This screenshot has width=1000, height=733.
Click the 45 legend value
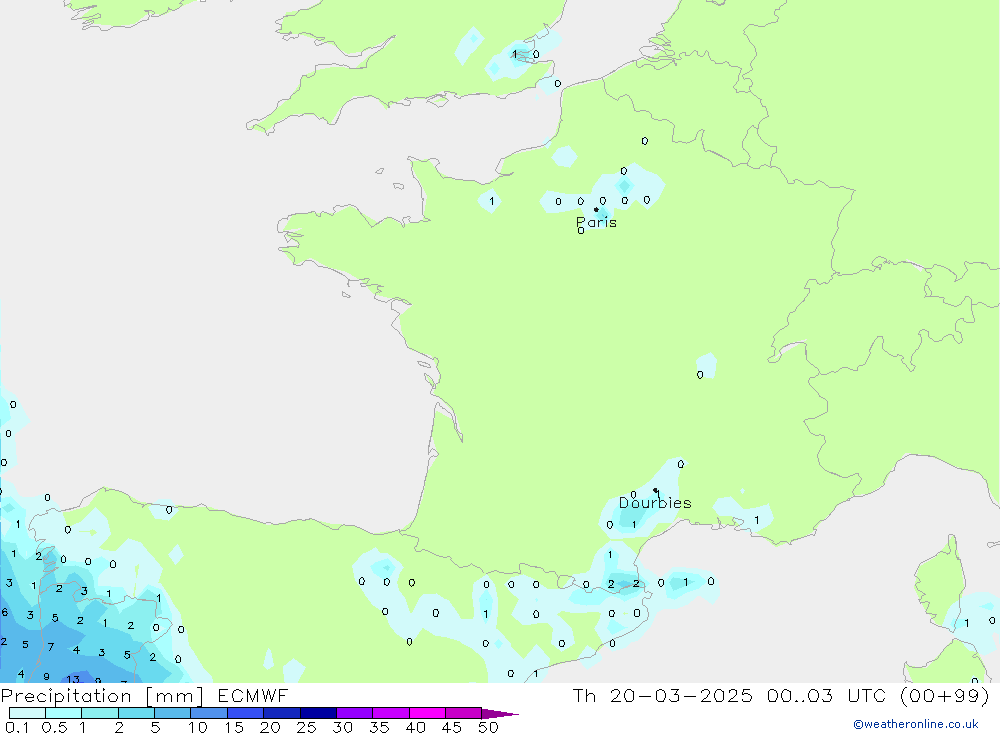click(452, 727)
